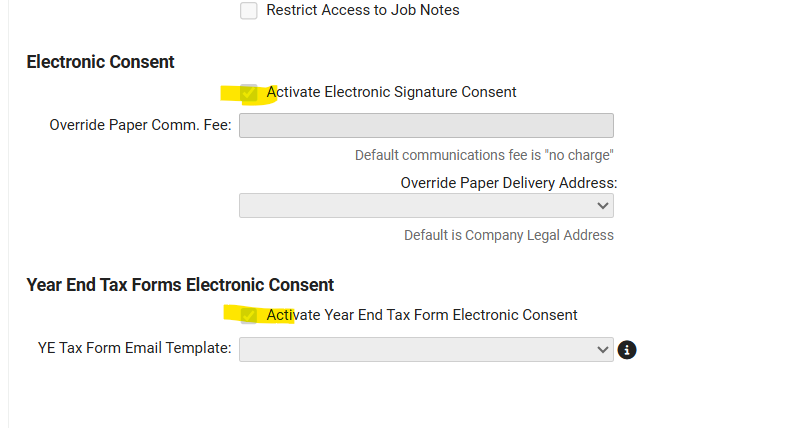
Task: Toggle Activate Year End Tax Form Electronic Consent checkbox
Action: pos(249,315)
